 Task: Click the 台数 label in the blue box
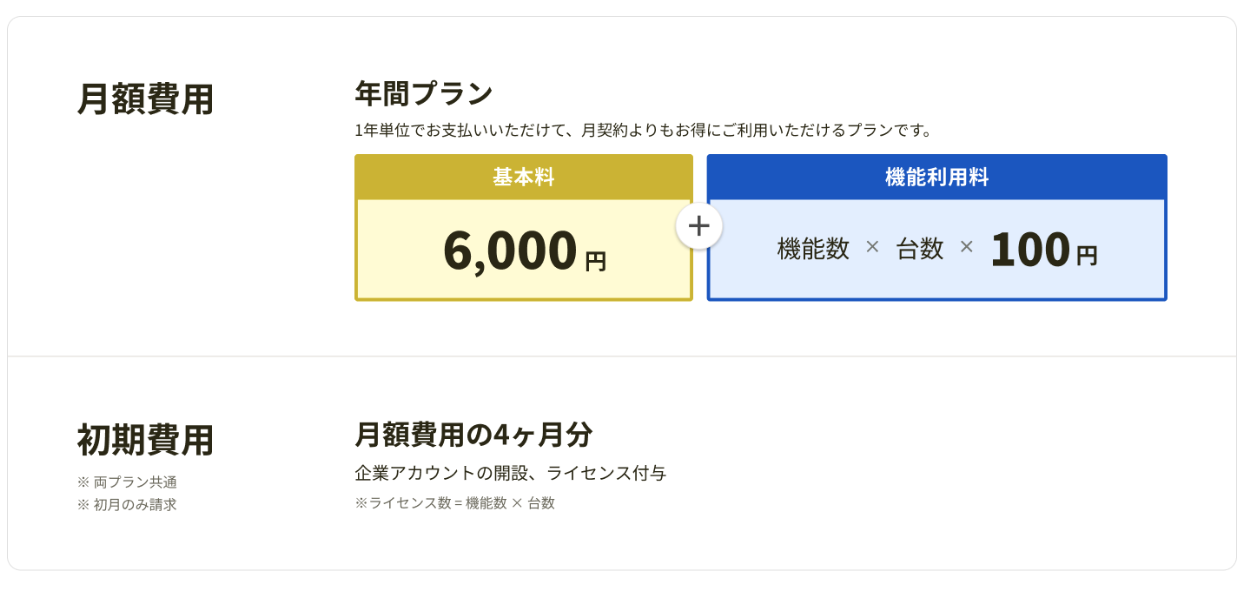tap(920, 249)
